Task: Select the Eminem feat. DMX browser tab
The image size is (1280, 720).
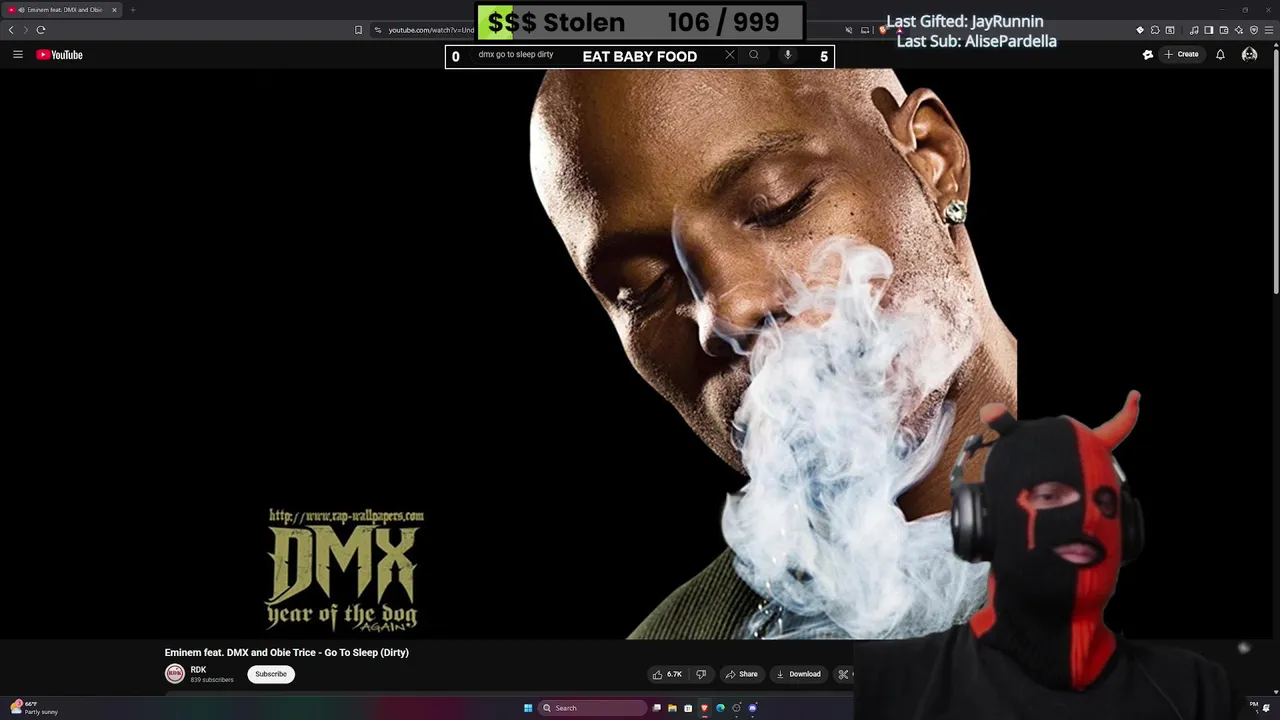Action: [62, 10]
